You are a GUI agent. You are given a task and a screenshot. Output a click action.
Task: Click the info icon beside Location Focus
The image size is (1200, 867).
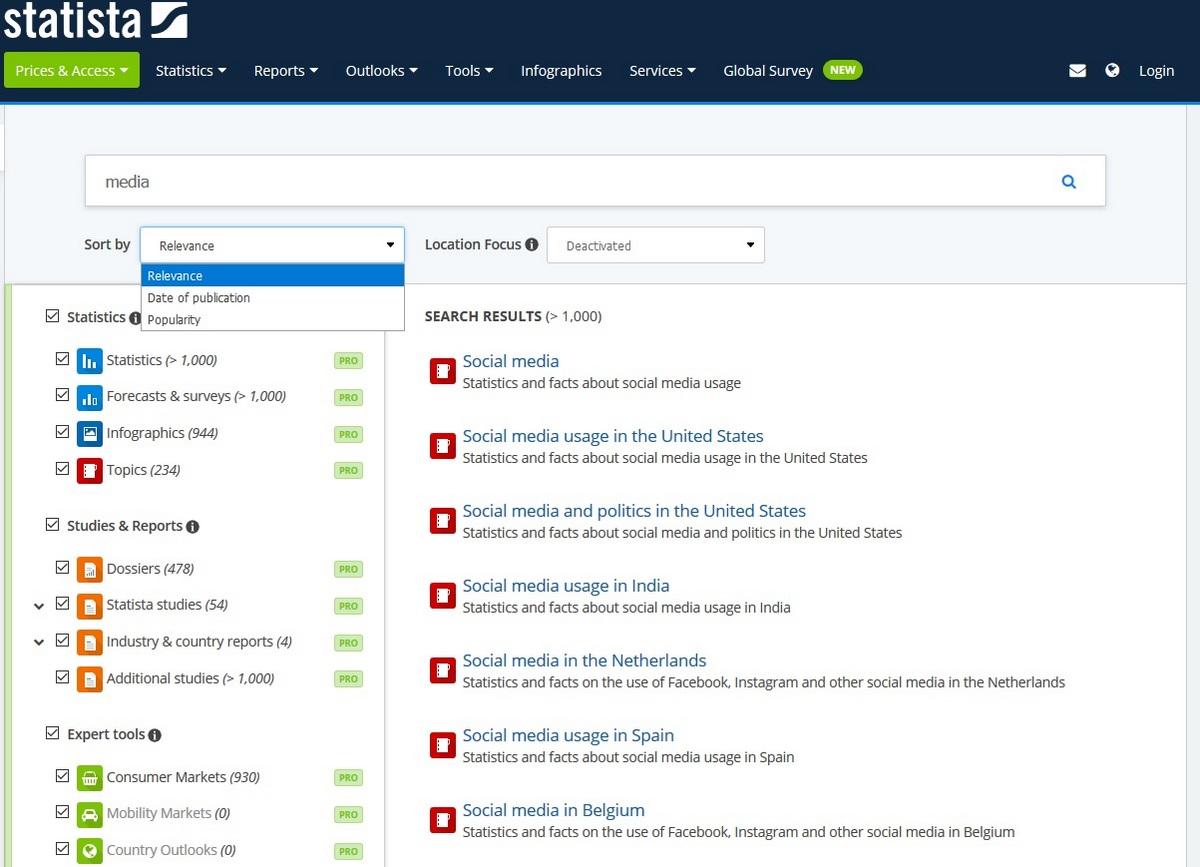click(x=531, y=245)
